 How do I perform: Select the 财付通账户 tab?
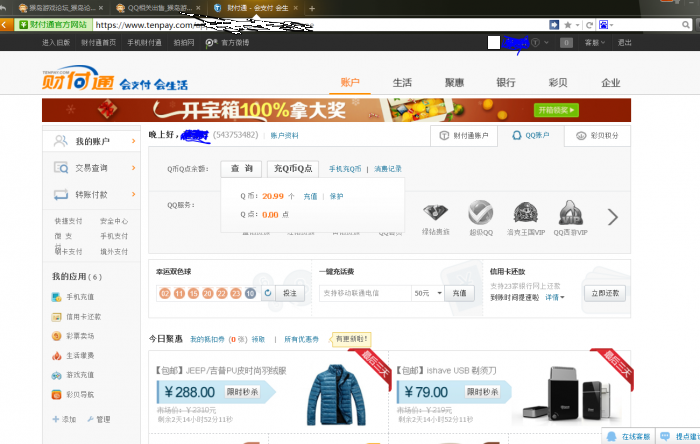464,136
